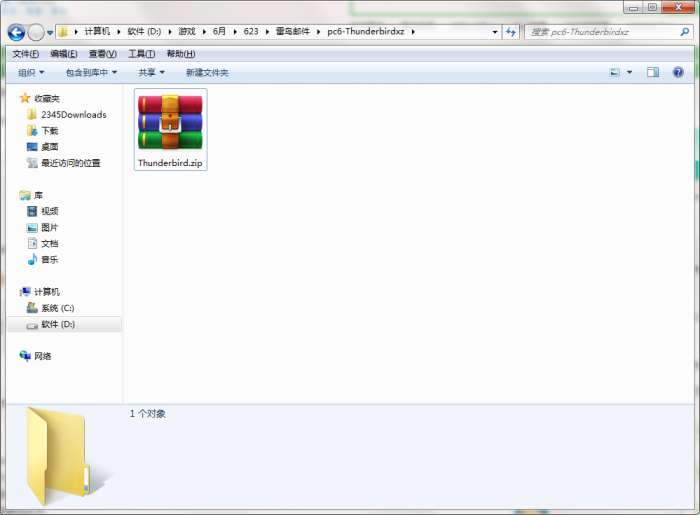
Task: Click the folder icon in address bar
Action: tap(63, 32)
